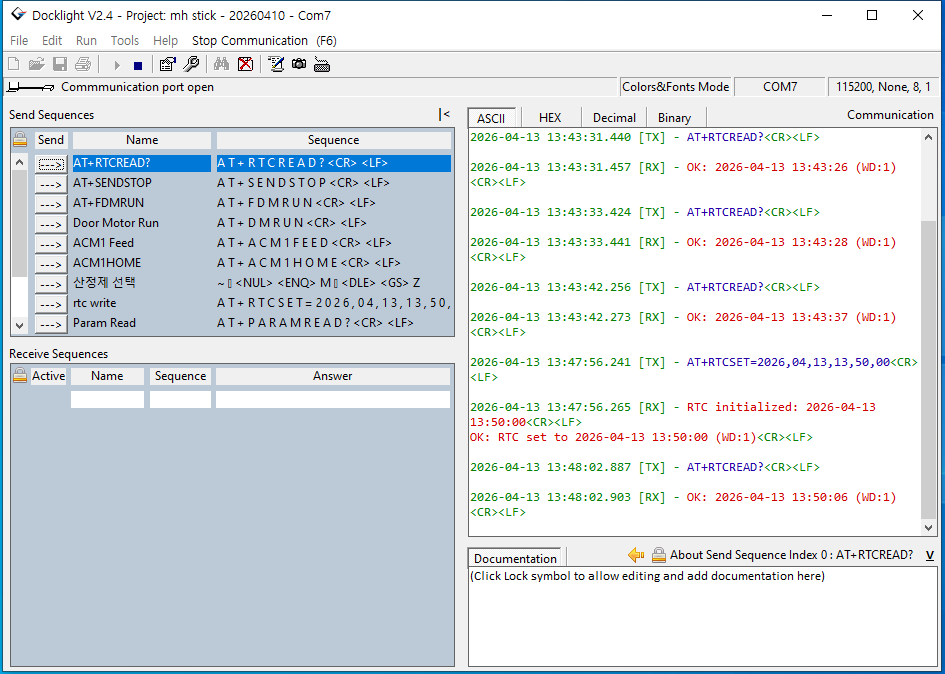945x674 pixels.
Task: Open Options wrench icon in toolbar
Action: click(190, 65)
